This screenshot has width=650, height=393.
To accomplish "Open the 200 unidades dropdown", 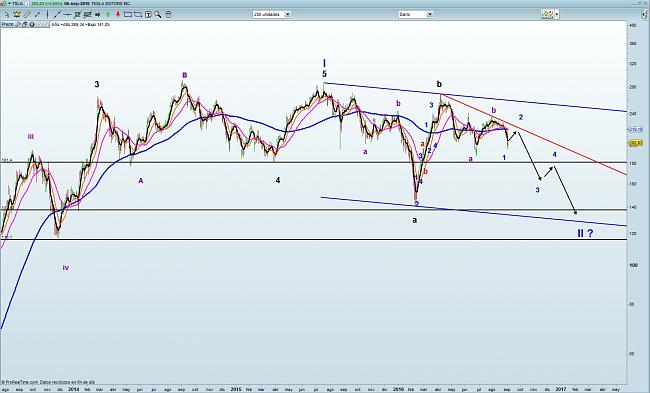I will (x=288, y=14).
